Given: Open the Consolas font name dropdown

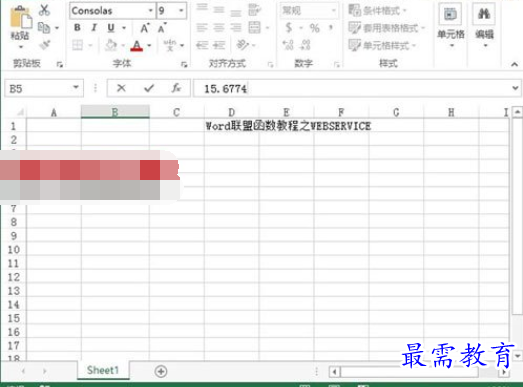Looking at the screenshot, I should [150, 10].
